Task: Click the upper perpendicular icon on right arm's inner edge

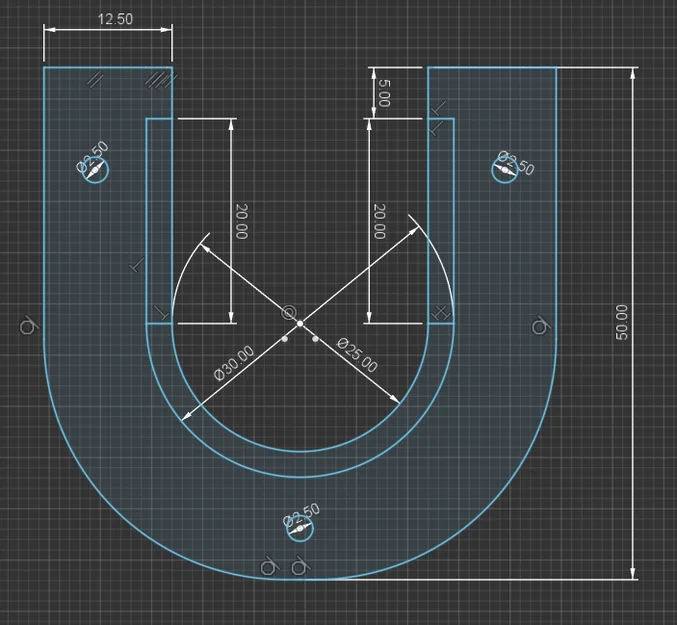Action: click(439, 108)
